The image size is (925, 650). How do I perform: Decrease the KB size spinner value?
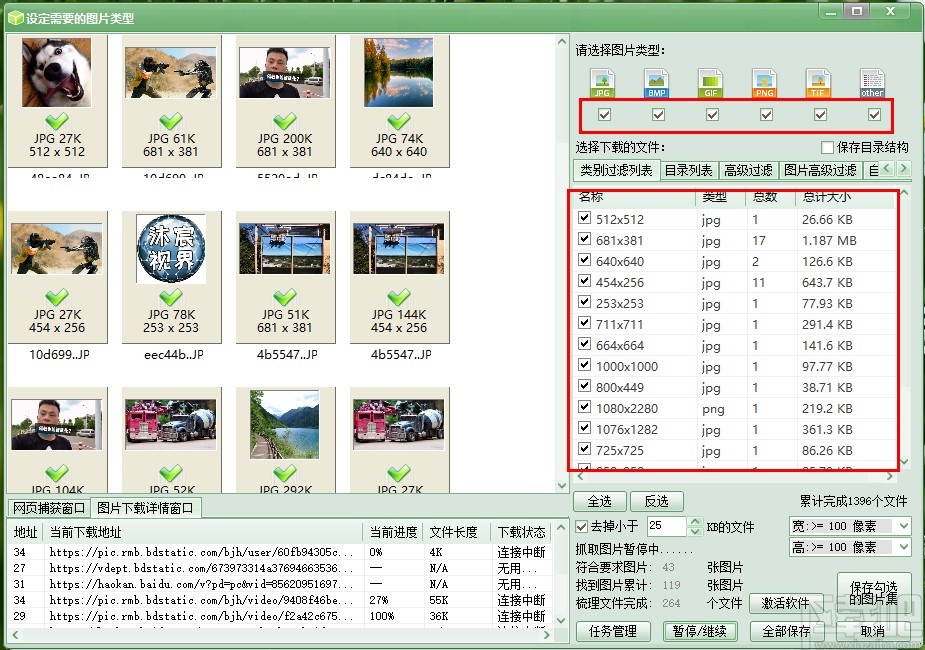(x=695, y=531)
